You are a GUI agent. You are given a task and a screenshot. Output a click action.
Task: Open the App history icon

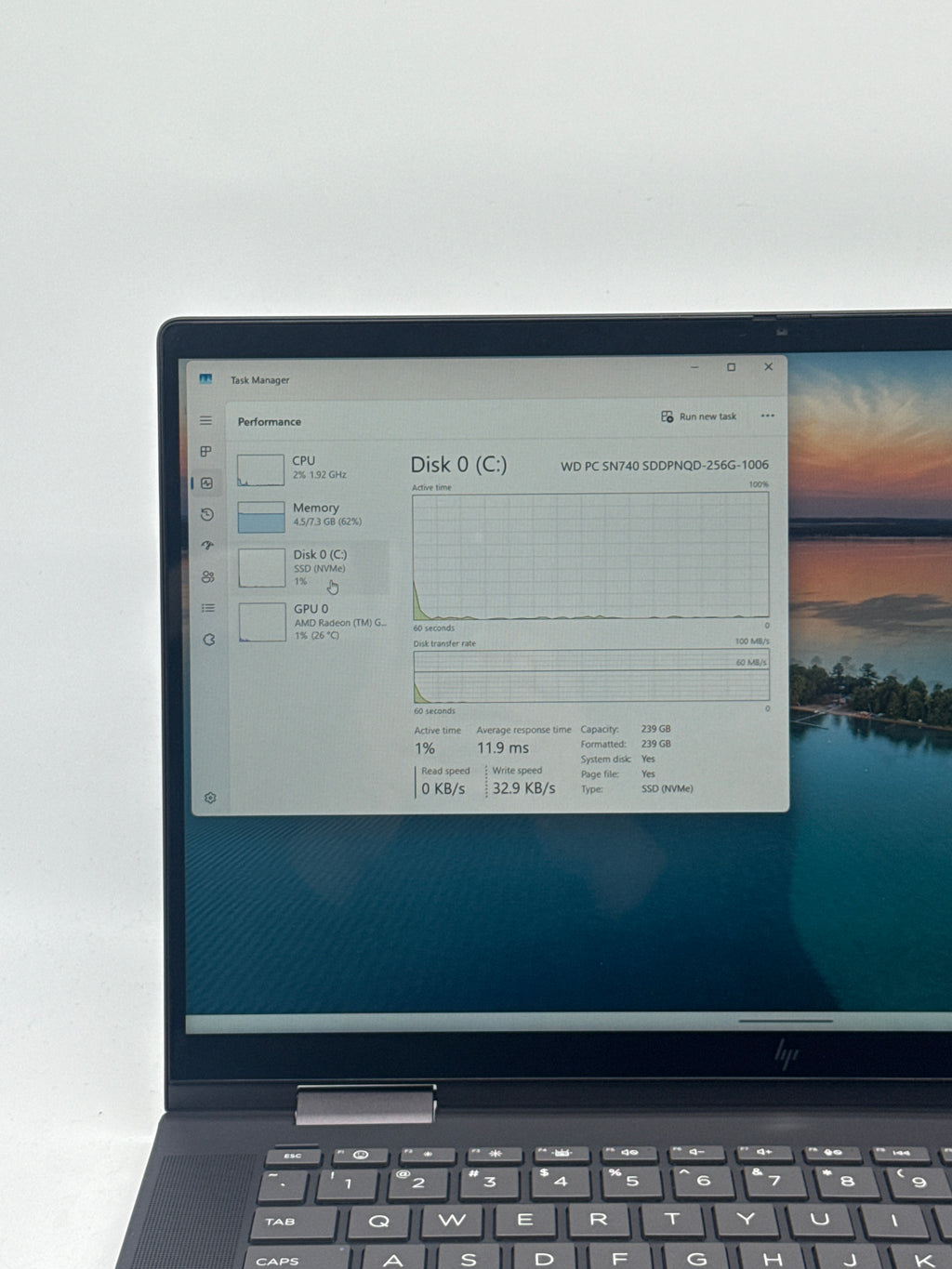tap(207, 514)
